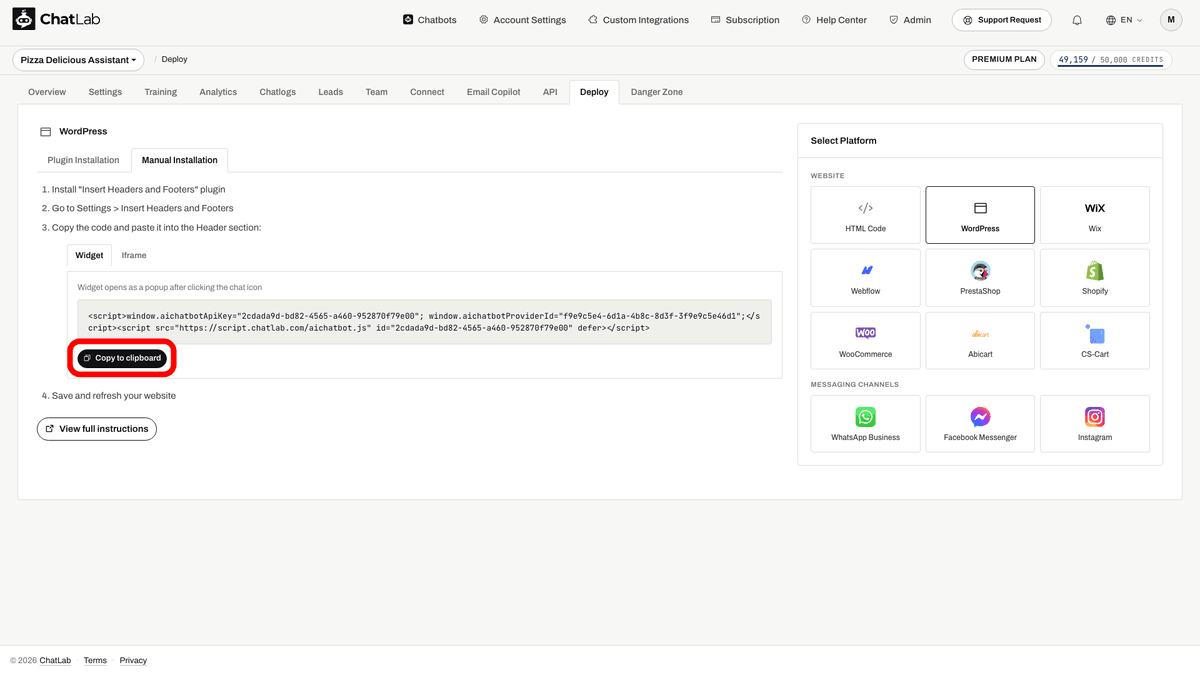Choose the Instagram channel tile
1200x675 pixels.
coord(1095,424)
